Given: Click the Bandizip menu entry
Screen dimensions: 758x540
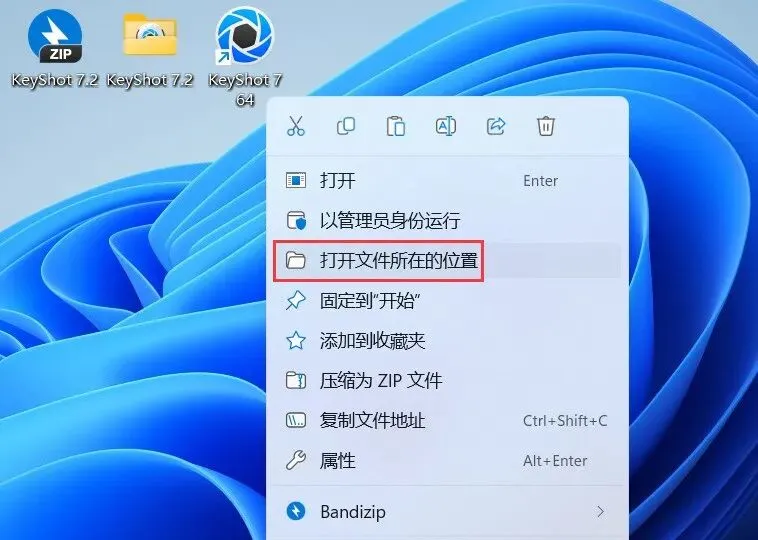Looking at the screenshot, I should pyautogui.click(x=448, y=511).
